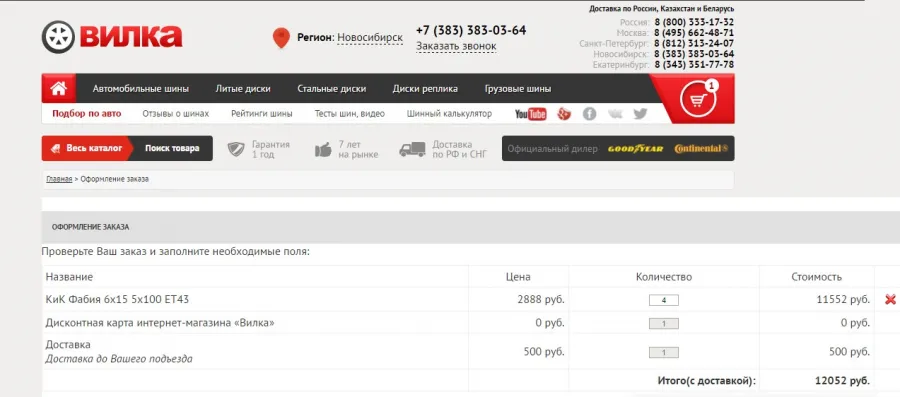Open the YouTube channel icon
The height and width of the screenshot is (397, 900).
coord(530,114)
